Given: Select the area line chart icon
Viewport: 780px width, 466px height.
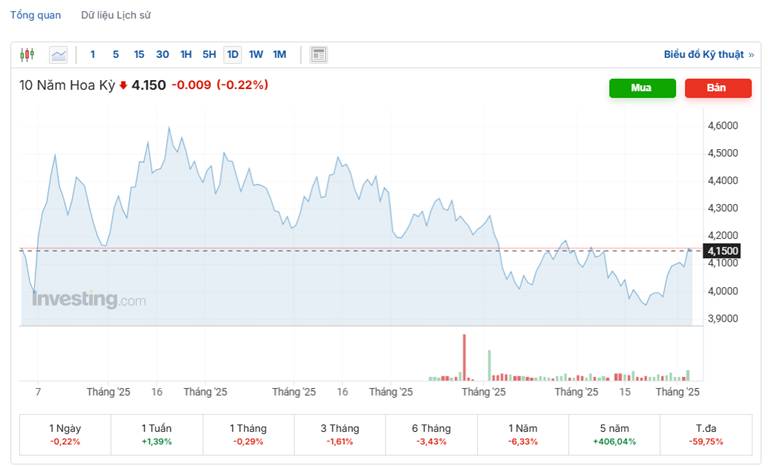Looking at the screenshot, I should tap(58, 55).
